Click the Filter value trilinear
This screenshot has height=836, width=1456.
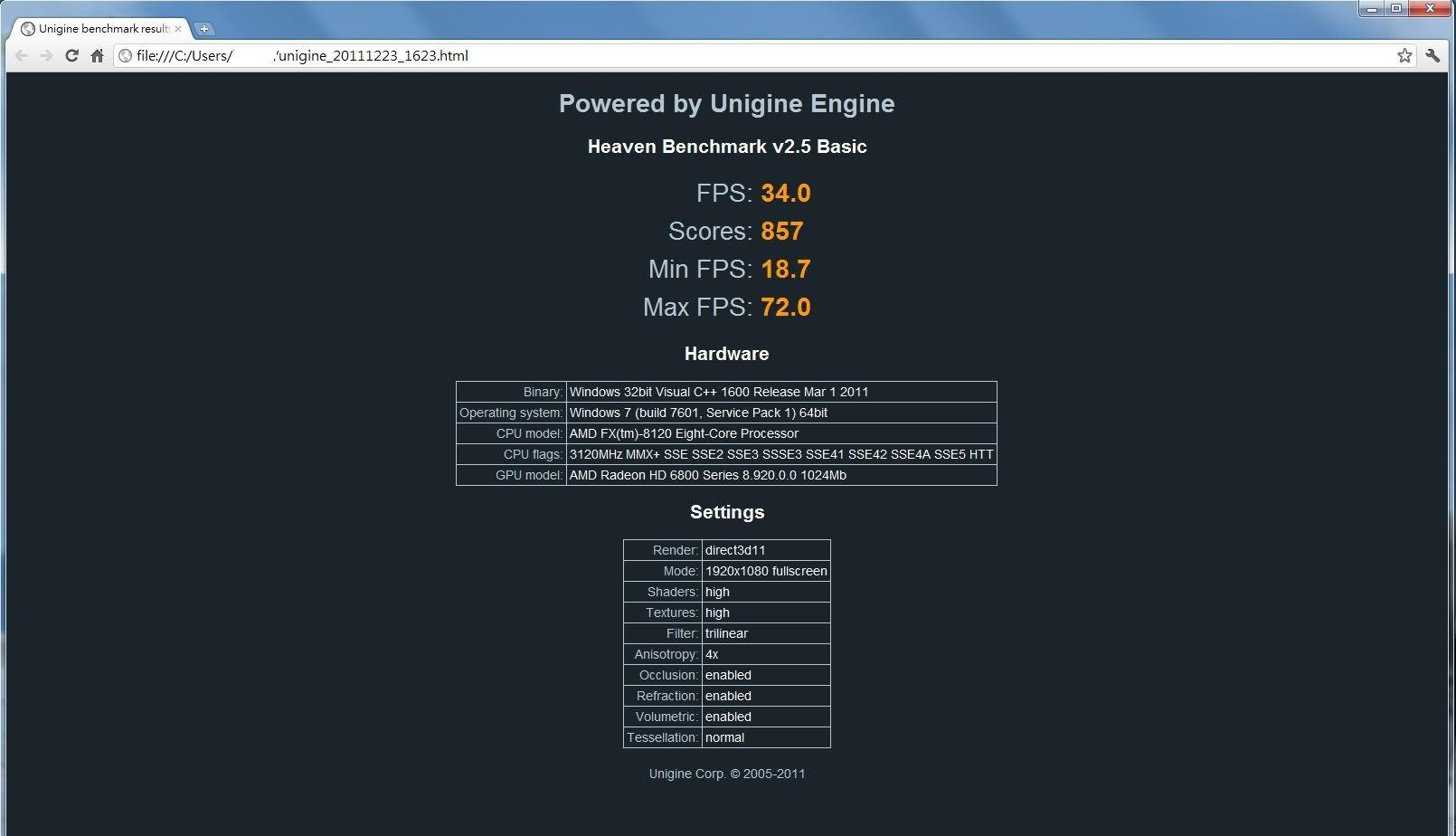(766, 633)
